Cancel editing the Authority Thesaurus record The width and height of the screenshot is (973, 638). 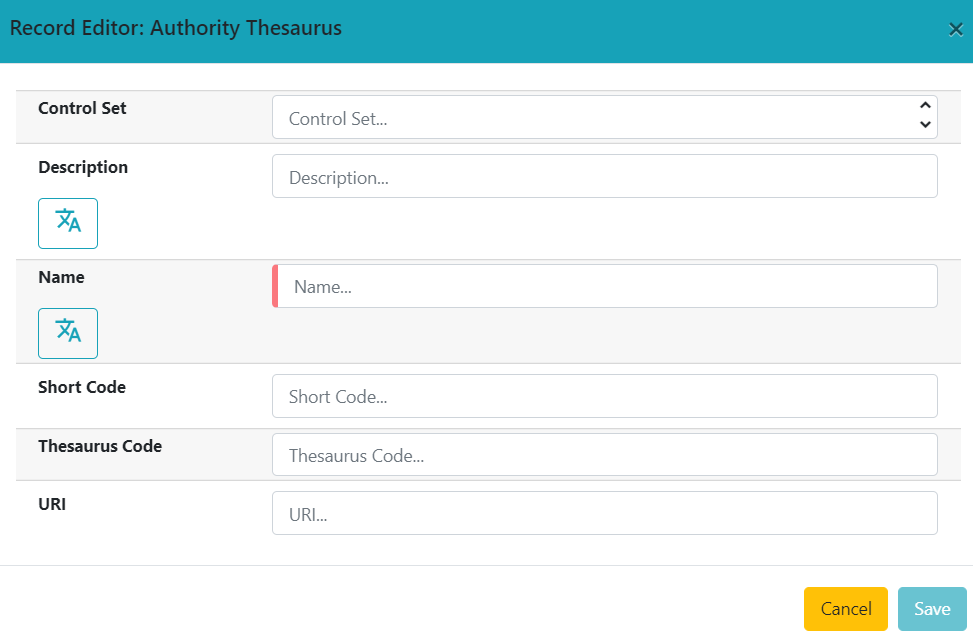(x=845, y=608)
